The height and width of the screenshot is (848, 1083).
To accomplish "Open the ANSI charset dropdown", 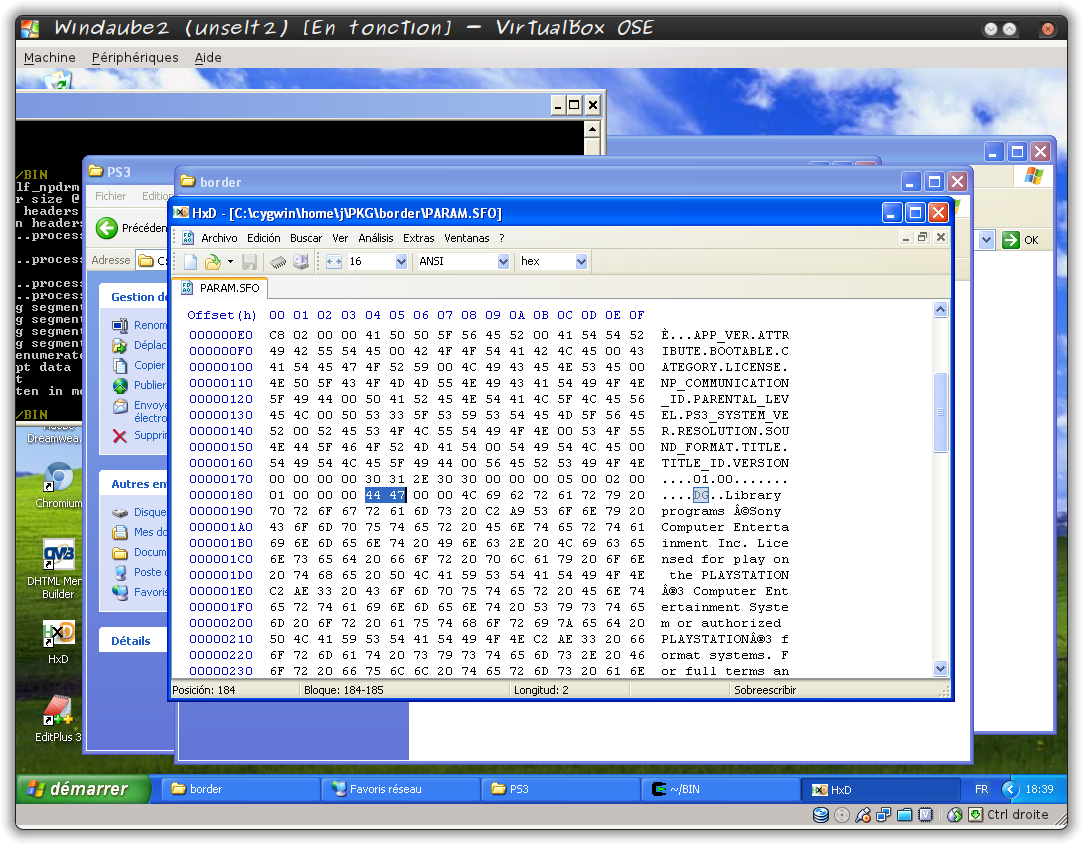I will tap(503, 262).
